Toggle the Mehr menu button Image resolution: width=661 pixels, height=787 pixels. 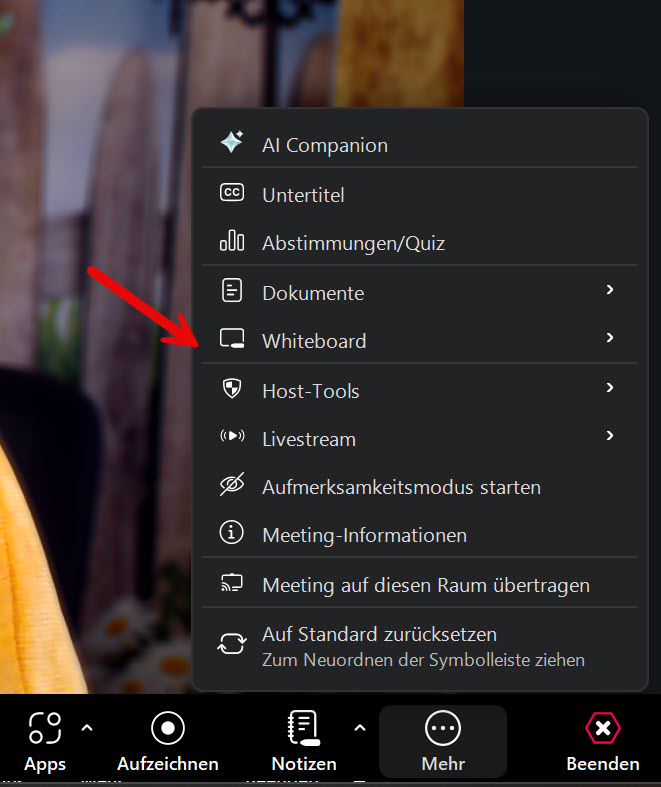pos(442,741)
